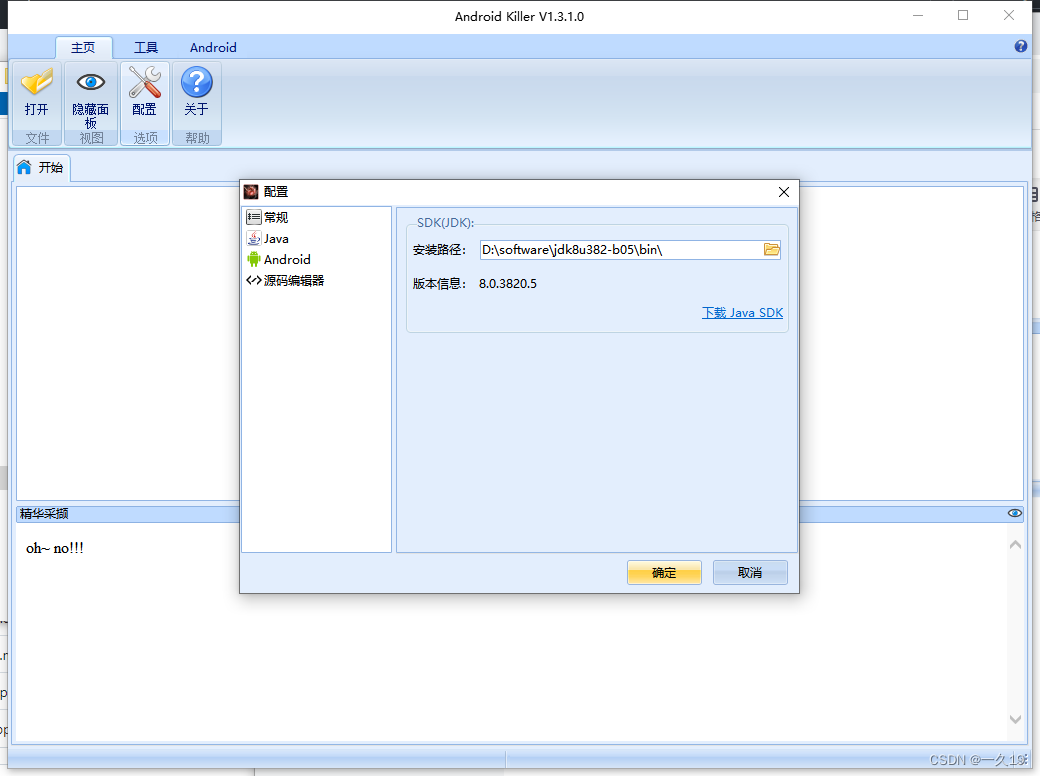1040x776 pixels.
Task: Toggle the 隐藏面板 eye icon in the ribbon
Action: [90, 97]
